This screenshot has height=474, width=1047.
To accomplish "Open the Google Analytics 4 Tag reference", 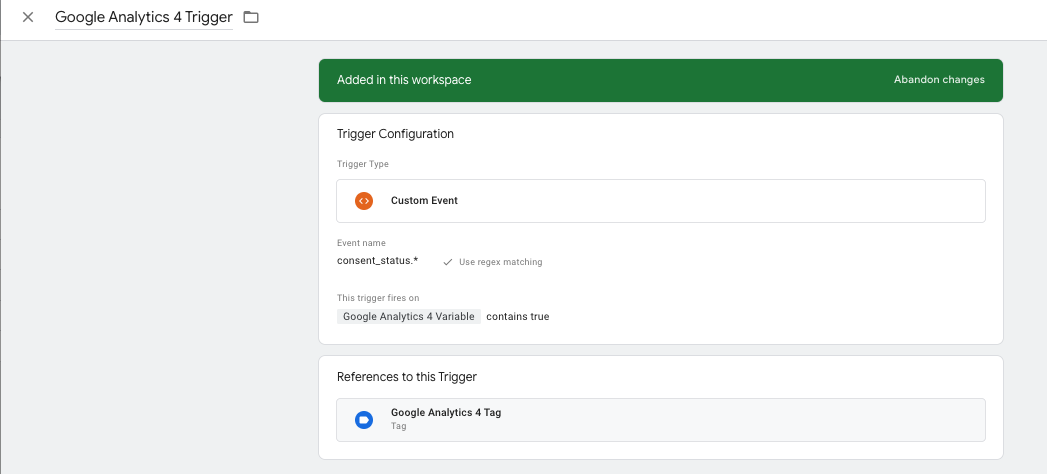I will [660, 420].
